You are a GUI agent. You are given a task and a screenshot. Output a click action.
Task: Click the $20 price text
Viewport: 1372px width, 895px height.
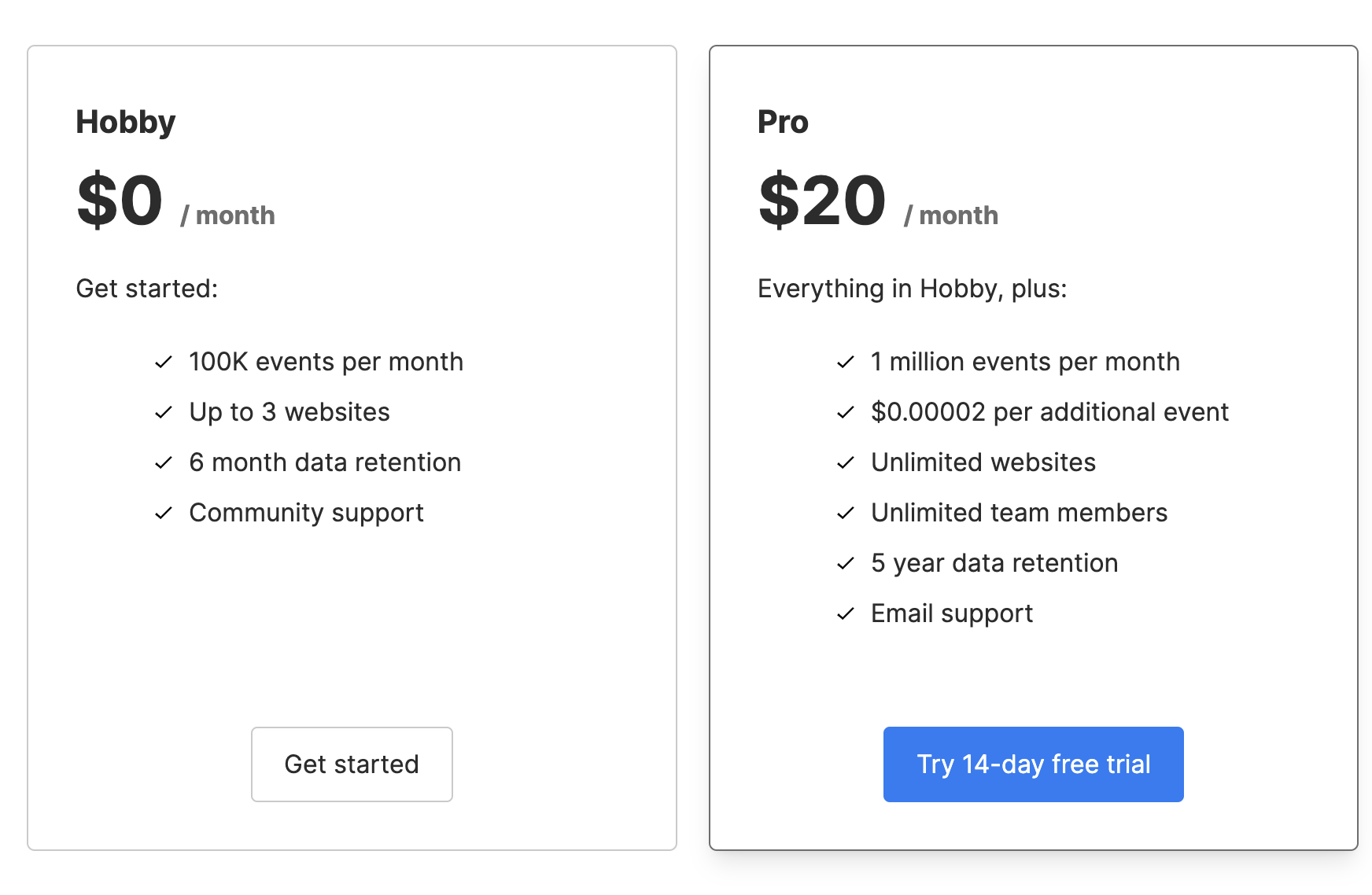click(x=822, y=201)
